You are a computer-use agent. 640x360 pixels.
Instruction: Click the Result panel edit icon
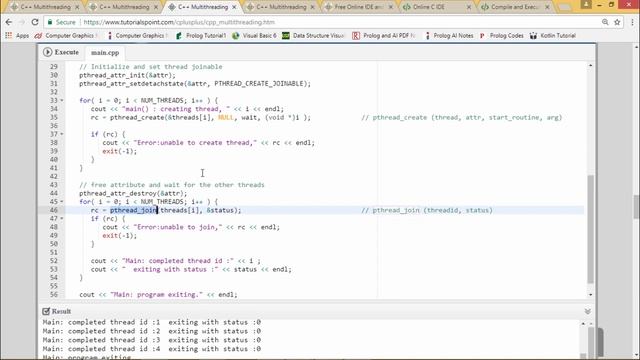pos(46,311)
